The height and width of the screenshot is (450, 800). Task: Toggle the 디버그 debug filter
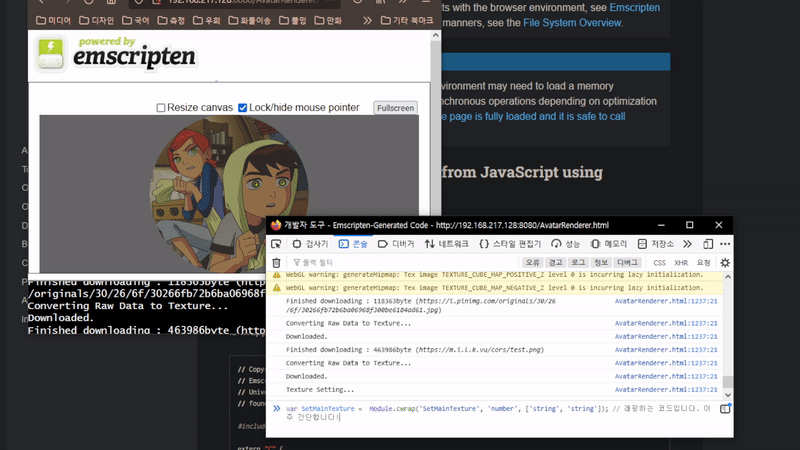627,262
